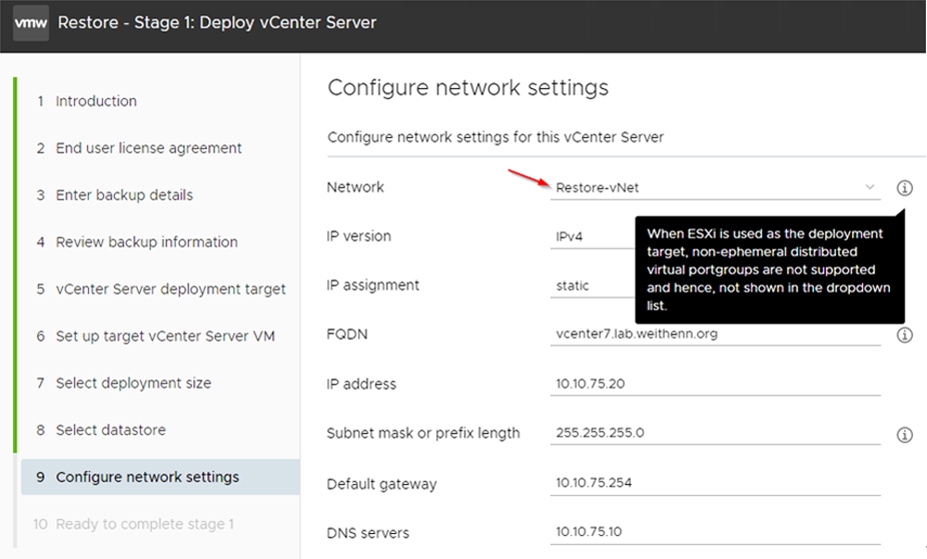Click the IP version label
The height and width of the screenshot is (559, 927).
tap(359, 236)
